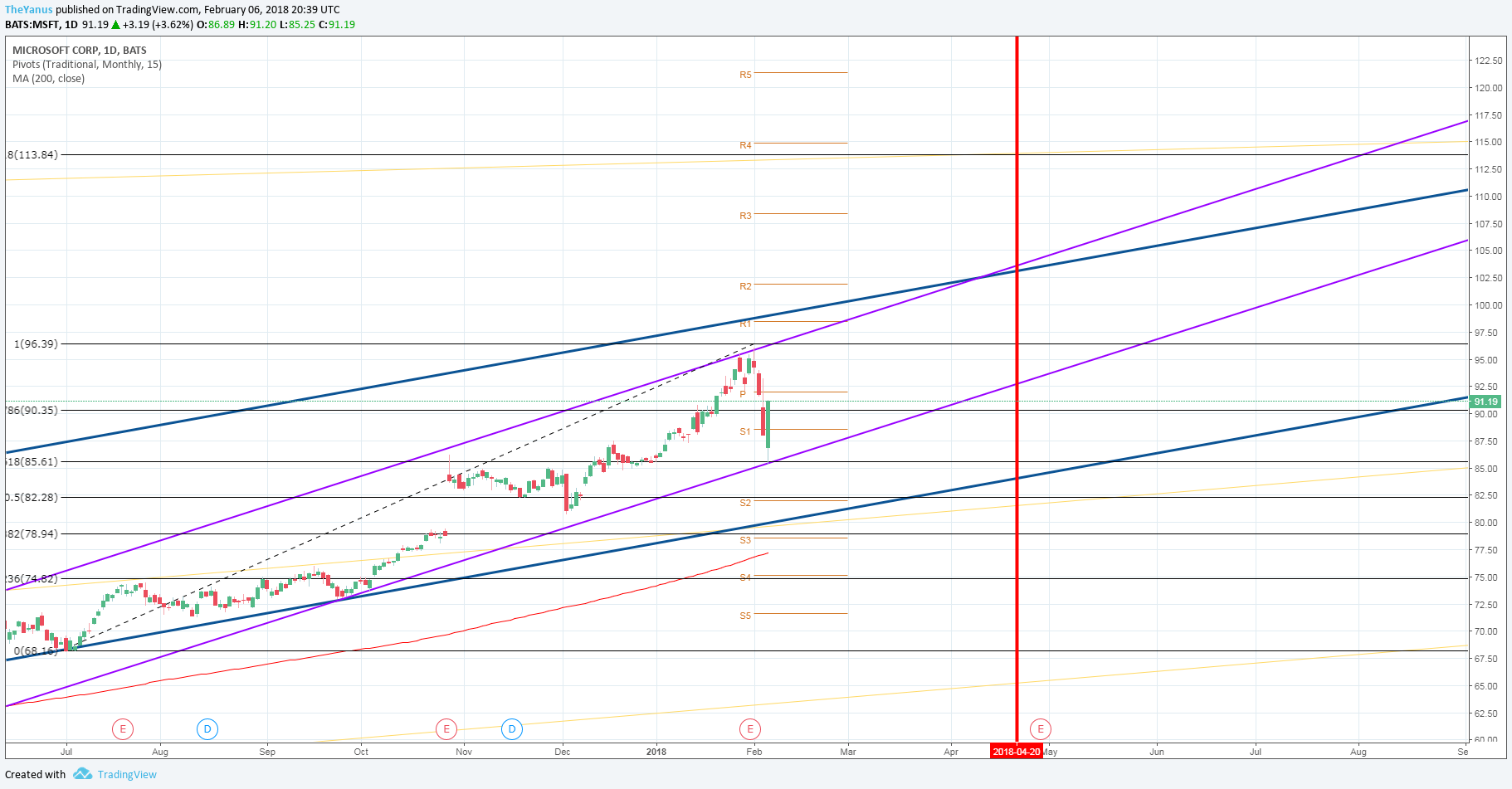Click the 2018 year axis label

coord(656,752)
